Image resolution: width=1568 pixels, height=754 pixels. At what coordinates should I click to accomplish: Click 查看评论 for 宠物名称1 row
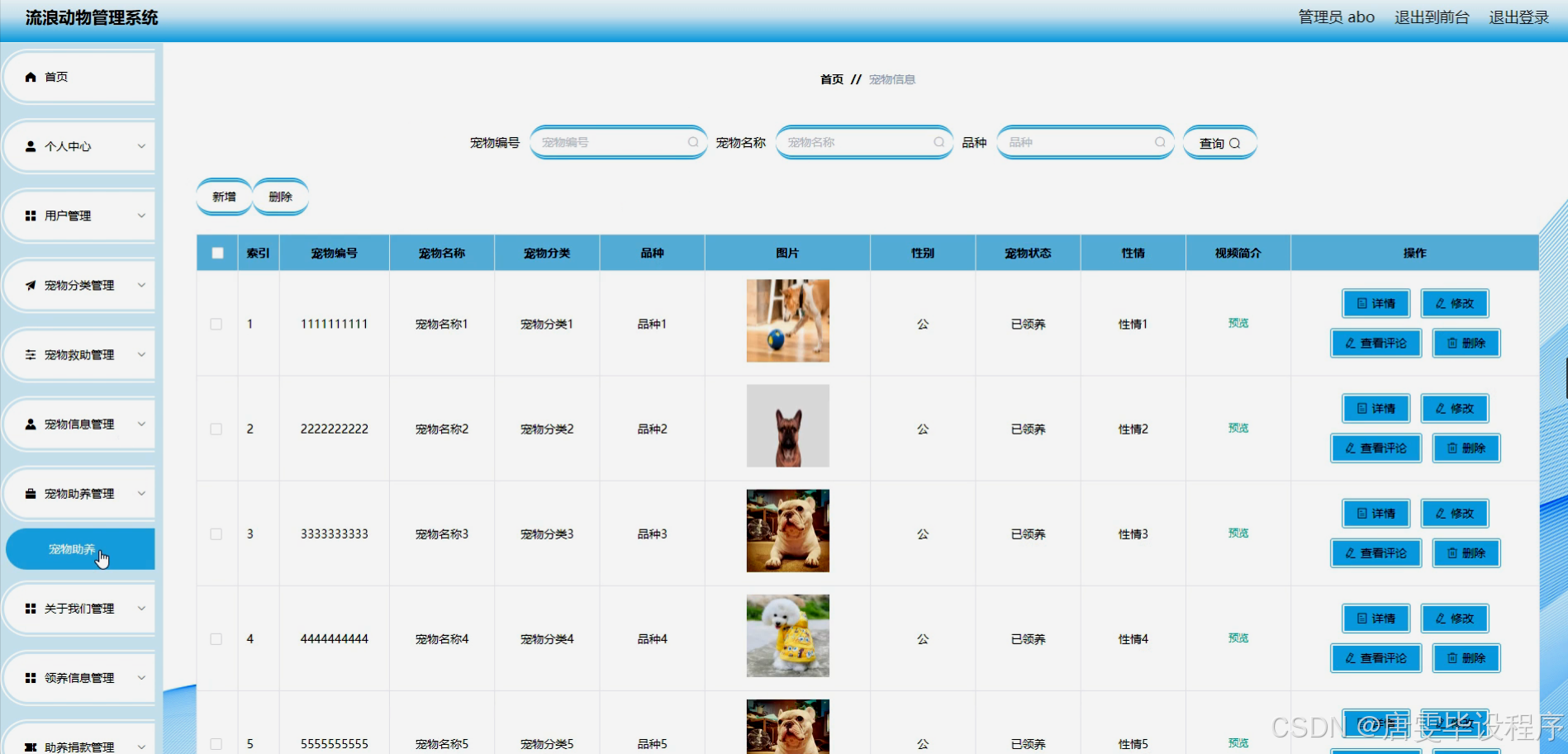point(1376,343)
